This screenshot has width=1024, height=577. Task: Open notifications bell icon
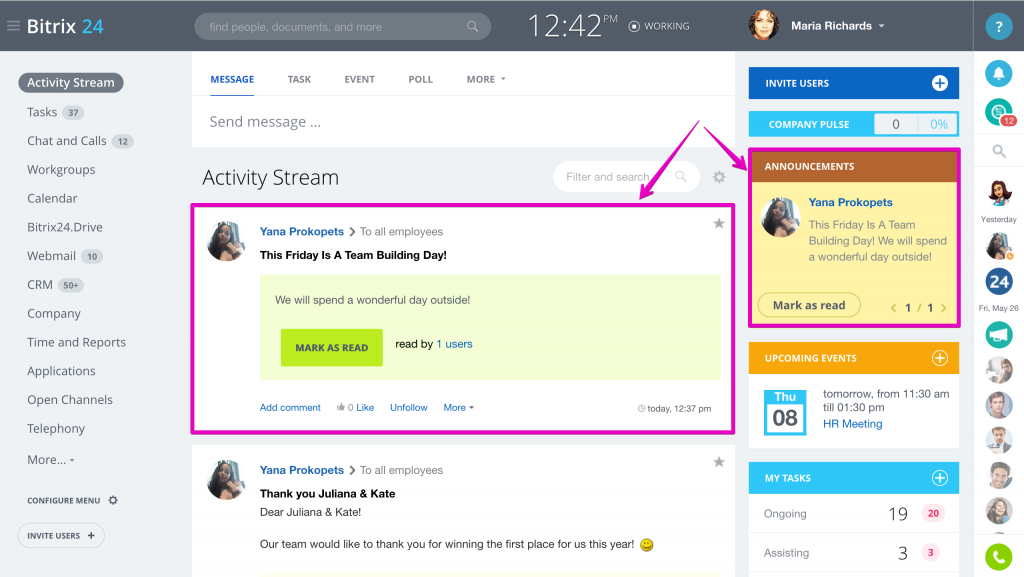(x=999, y=73)
